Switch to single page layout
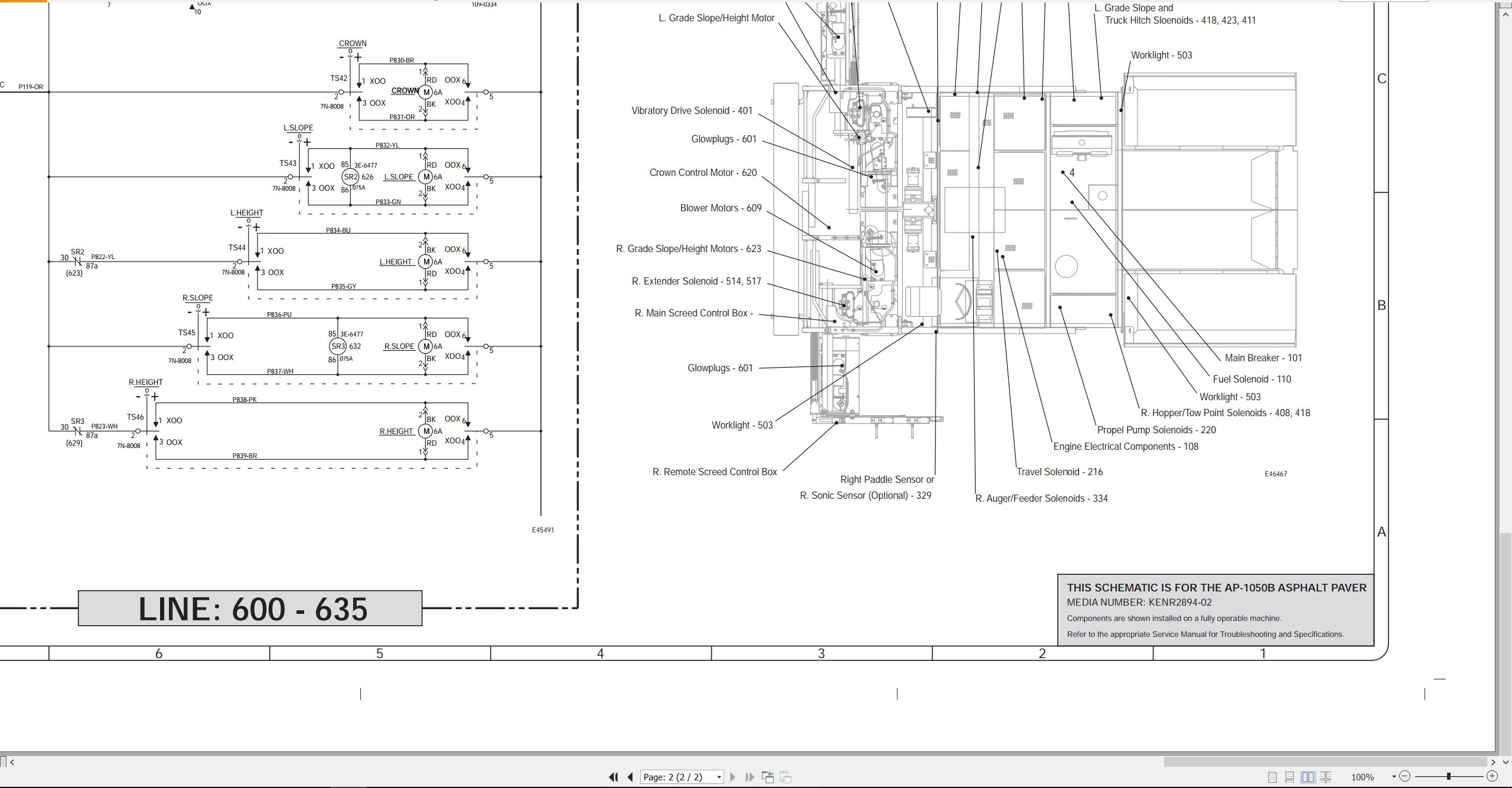 [x=1273, y=777]
